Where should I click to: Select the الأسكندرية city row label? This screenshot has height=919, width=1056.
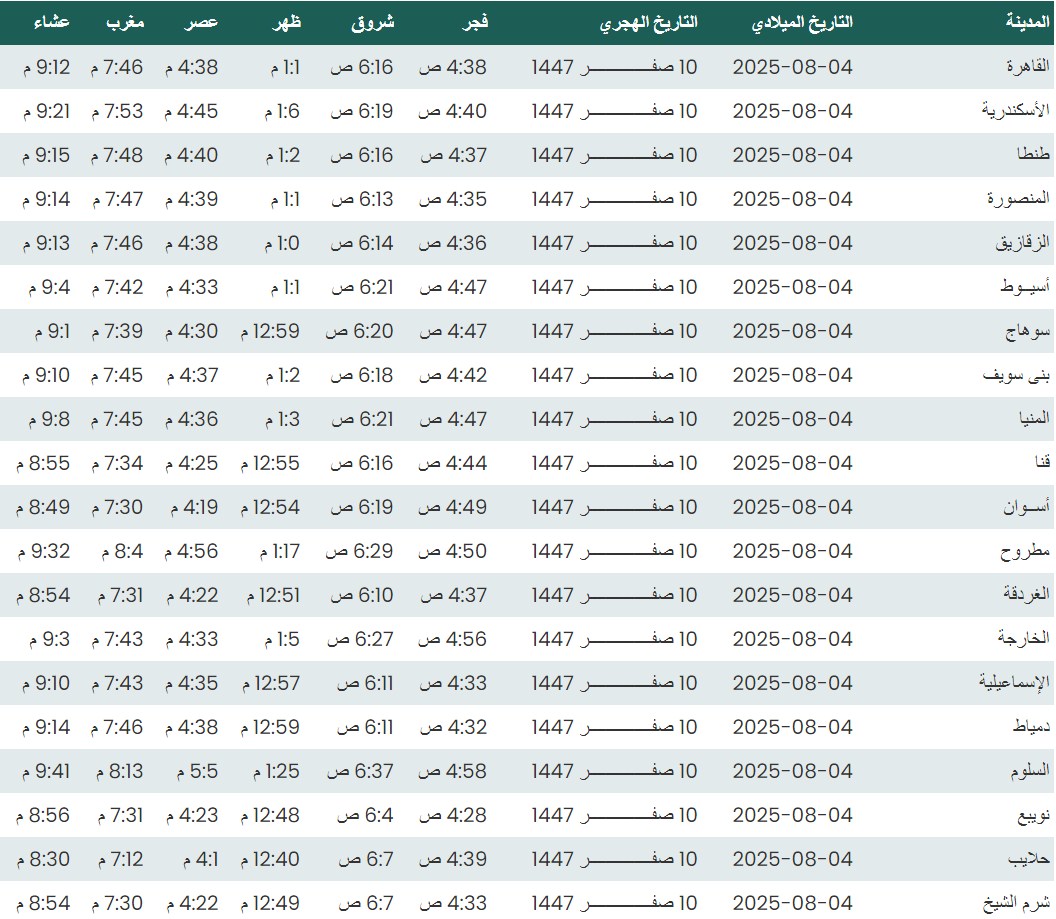[x=1015, y=111]
